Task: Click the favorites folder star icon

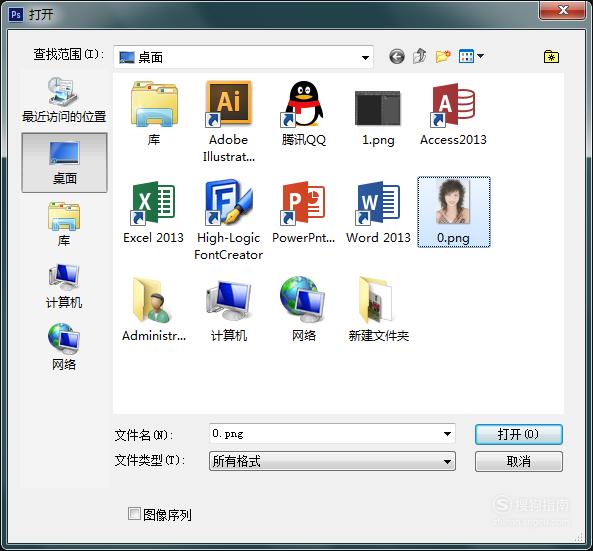Action: point(551,57)
